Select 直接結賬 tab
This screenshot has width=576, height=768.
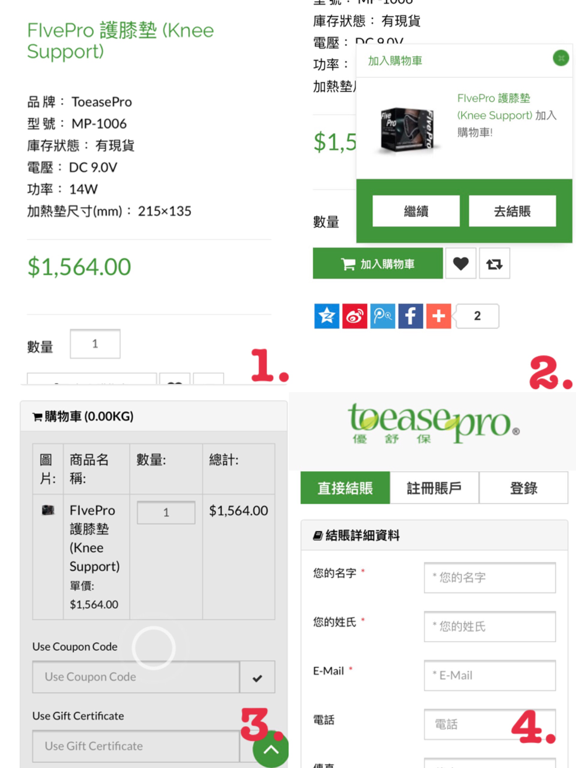(x=345, y=488)
